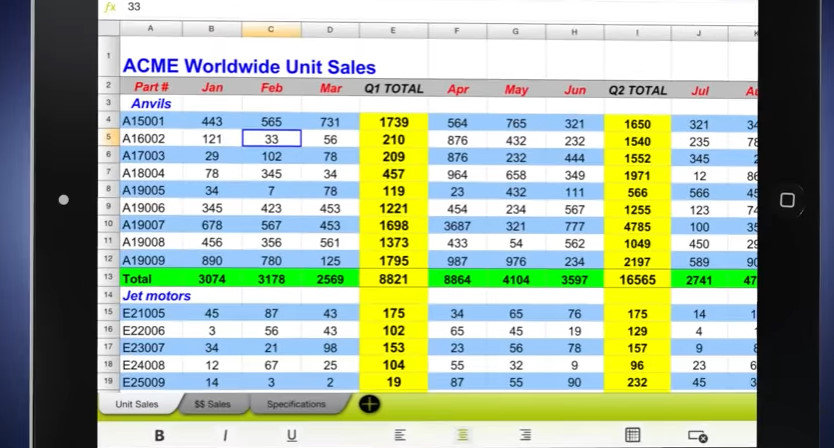Tap the iPad home button
The width and height of the screenshot is (834, 448).
(x=787, y=200)
